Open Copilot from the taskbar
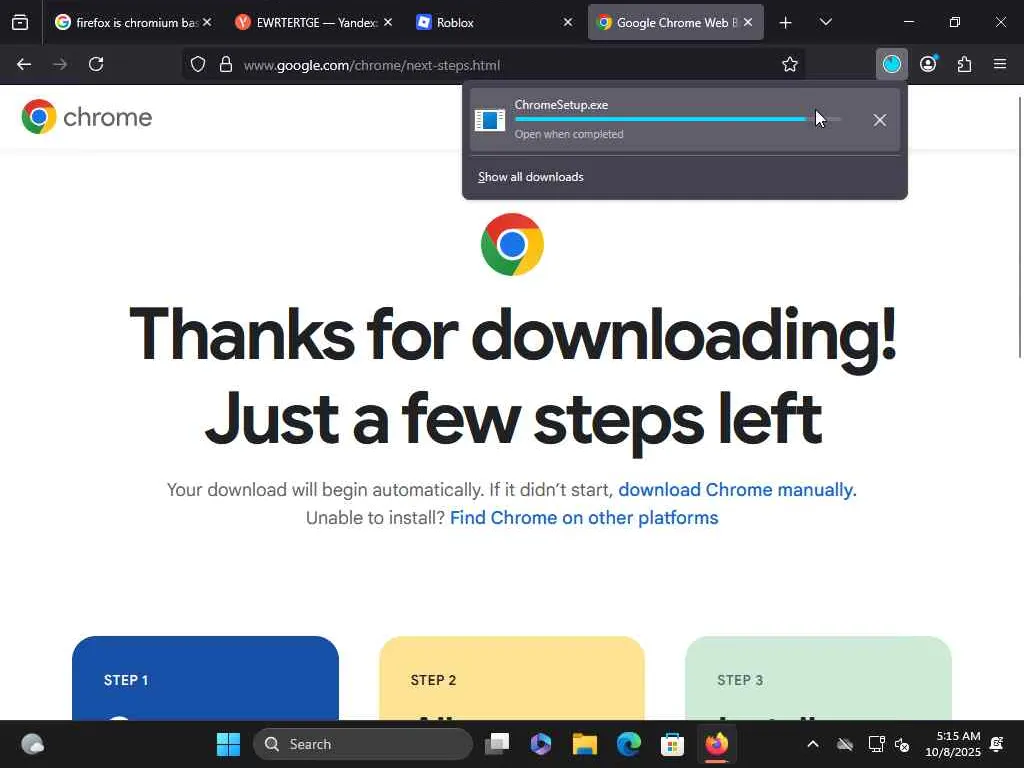 (541, 744)
